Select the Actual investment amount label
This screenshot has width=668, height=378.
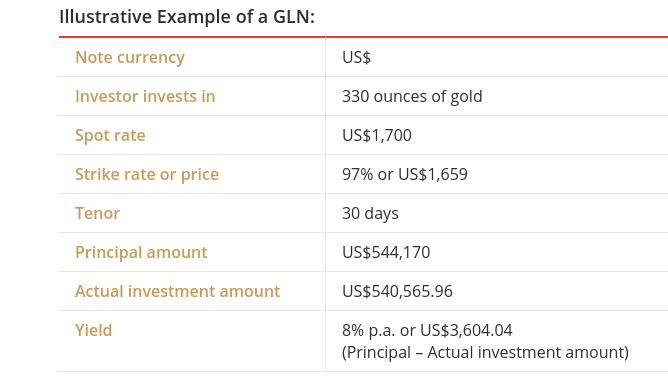(x=178, y=291)
